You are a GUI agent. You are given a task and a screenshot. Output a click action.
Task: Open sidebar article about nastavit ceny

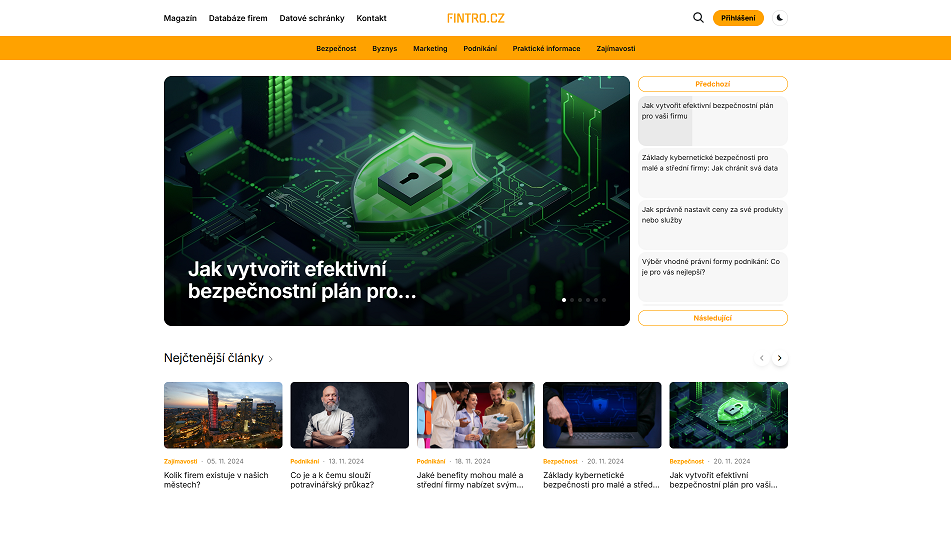point(712,215)
